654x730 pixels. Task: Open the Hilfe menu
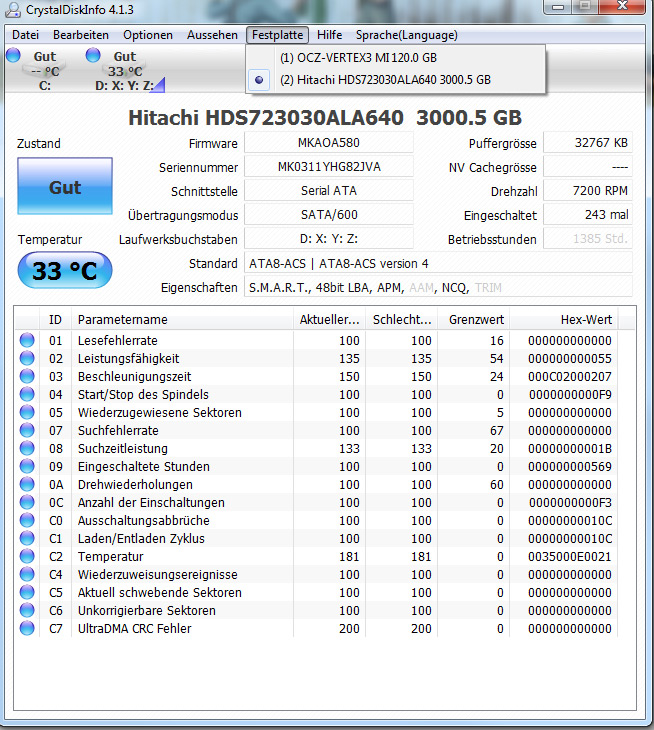point(330,35)
